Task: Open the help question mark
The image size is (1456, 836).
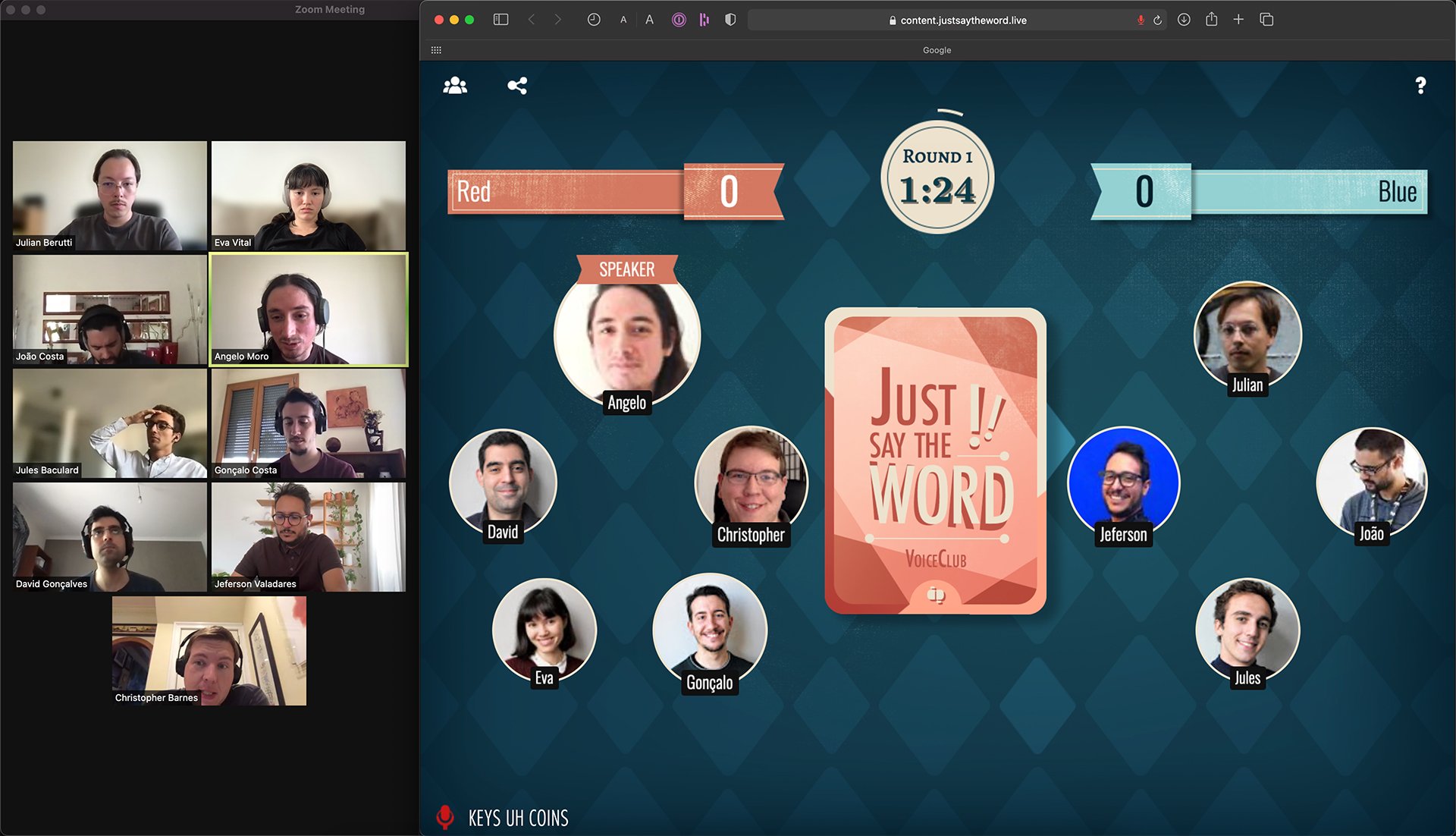Action: 1420,86
